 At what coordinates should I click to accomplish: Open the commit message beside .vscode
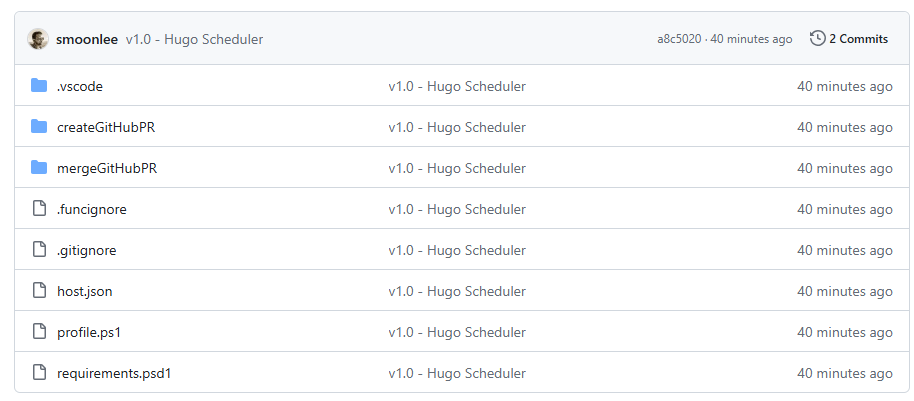457,86
